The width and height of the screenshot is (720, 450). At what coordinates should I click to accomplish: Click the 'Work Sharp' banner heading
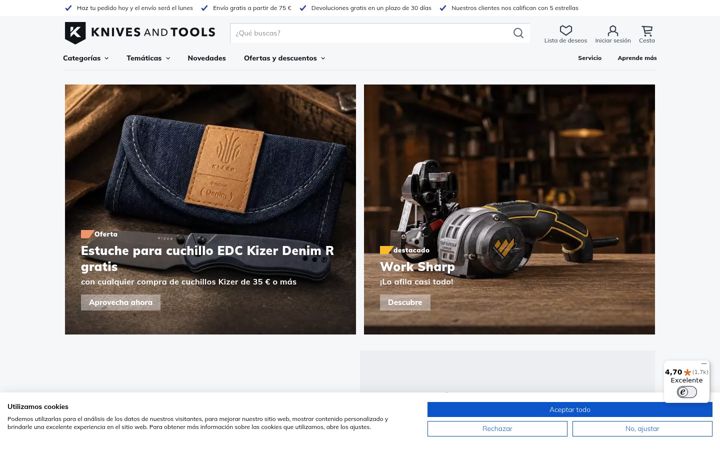(417, 266)
